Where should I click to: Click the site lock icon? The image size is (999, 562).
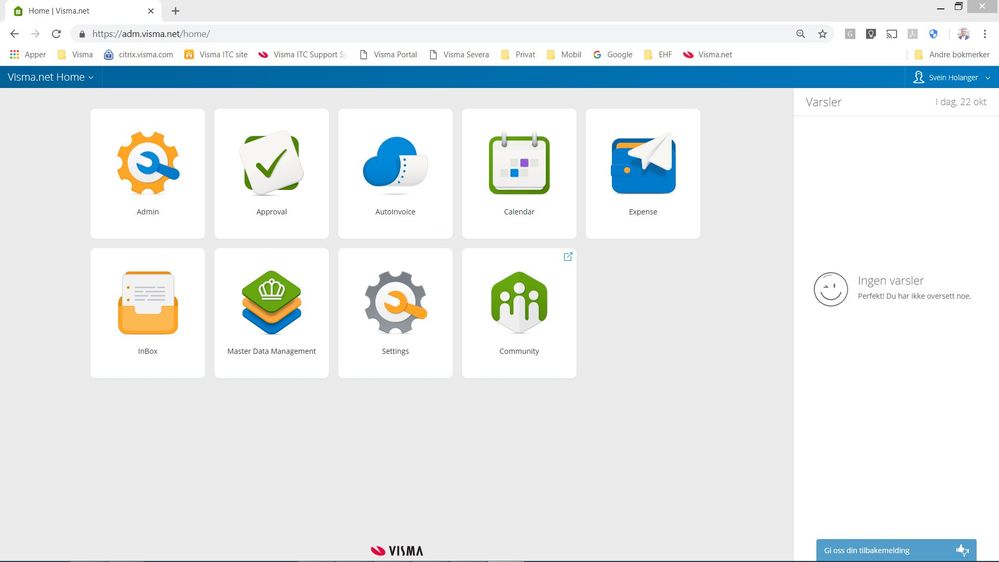[82, 34]
